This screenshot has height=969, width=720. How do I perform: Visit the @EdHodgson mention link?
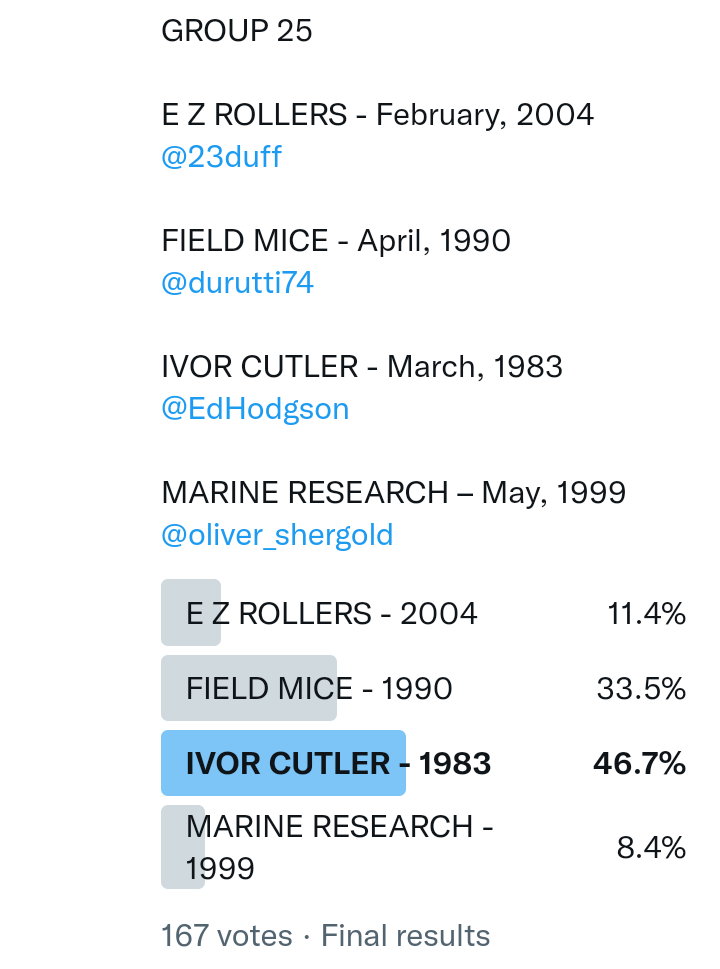tap(255, 409)
